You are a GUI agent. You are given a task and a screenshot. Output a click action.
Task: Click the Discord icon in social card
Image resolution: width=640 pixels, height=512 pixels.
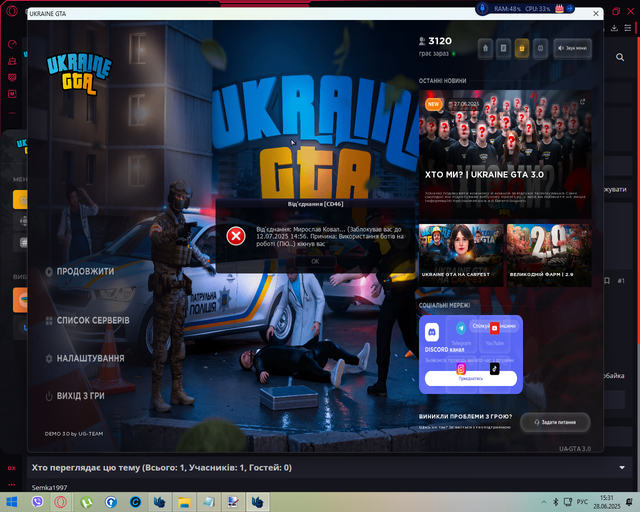click(432, 332)
